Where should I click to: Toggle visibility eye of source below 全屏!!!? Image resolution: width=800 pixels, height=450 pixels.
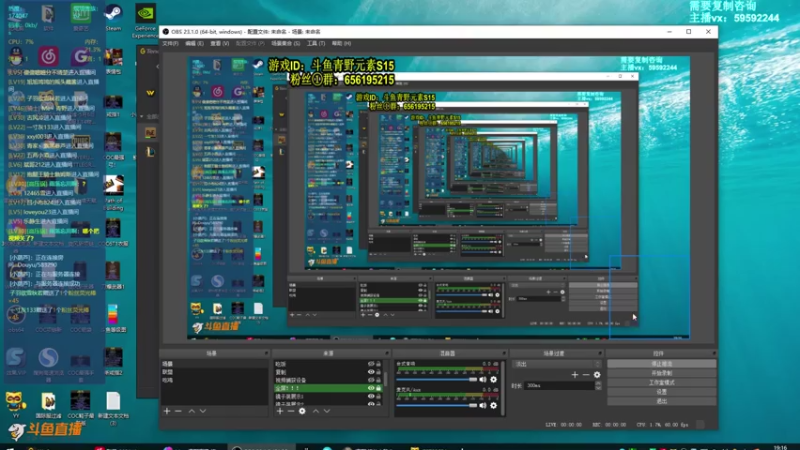pos(371,396)
